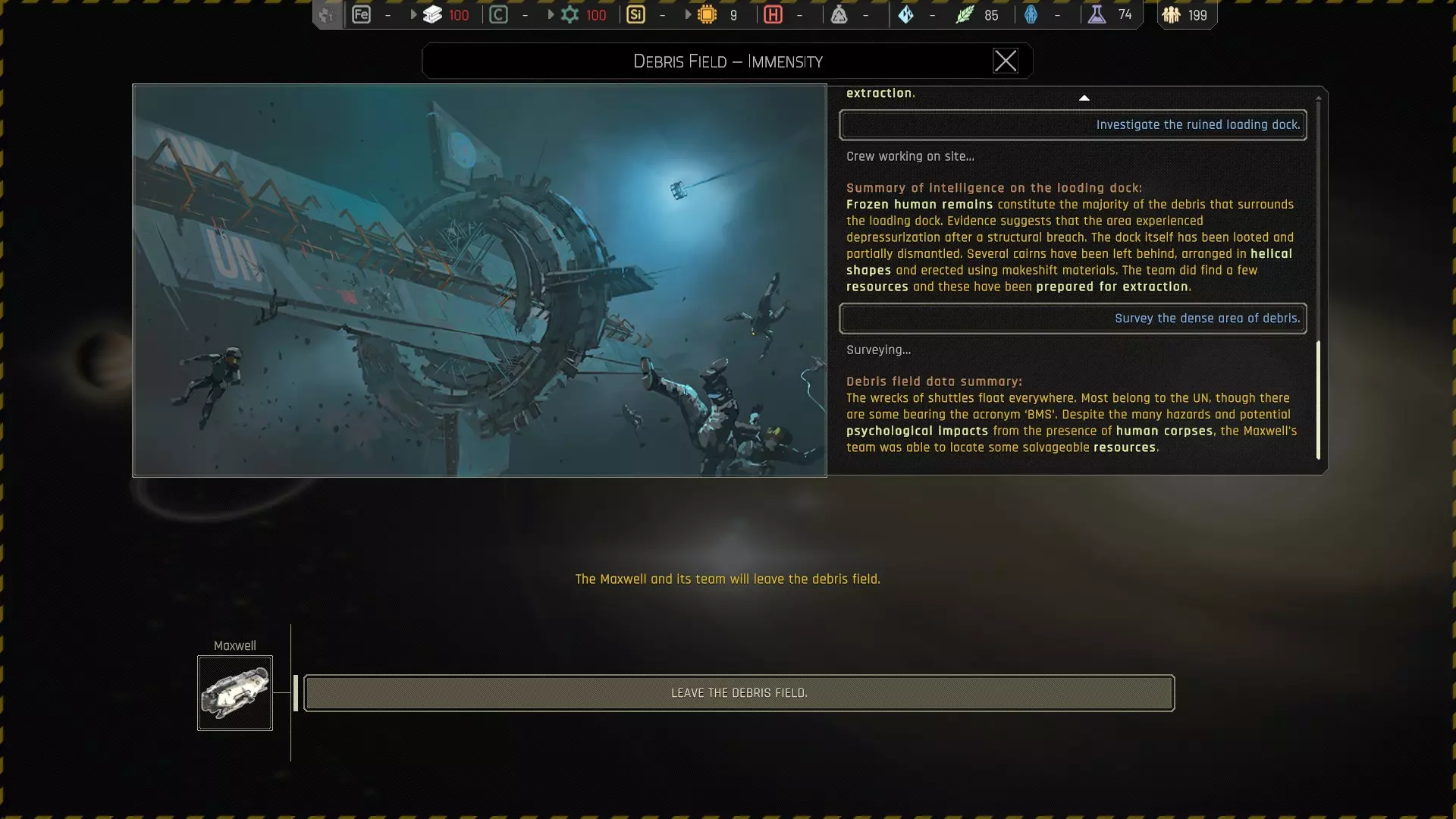The image size is (1456, 819).
Task: Select 'Investigate the ruined loading dock' option
Action: tap(1072, 125)
